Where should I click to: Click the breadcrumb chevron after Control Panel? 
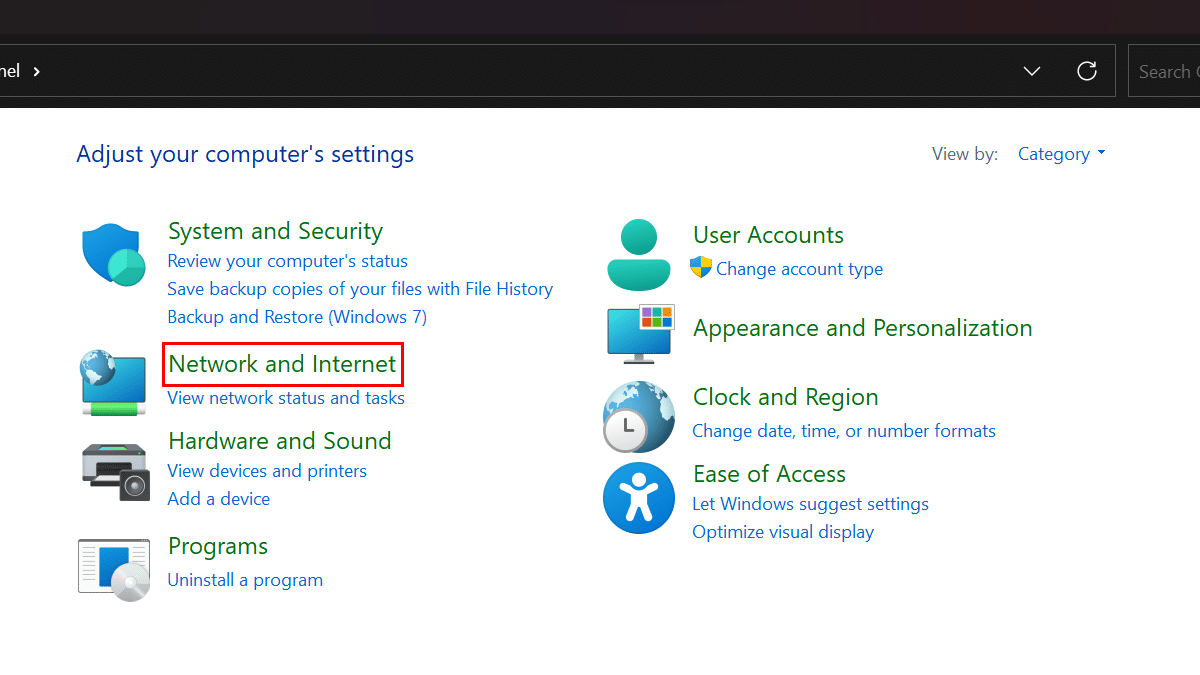(37, 71)
